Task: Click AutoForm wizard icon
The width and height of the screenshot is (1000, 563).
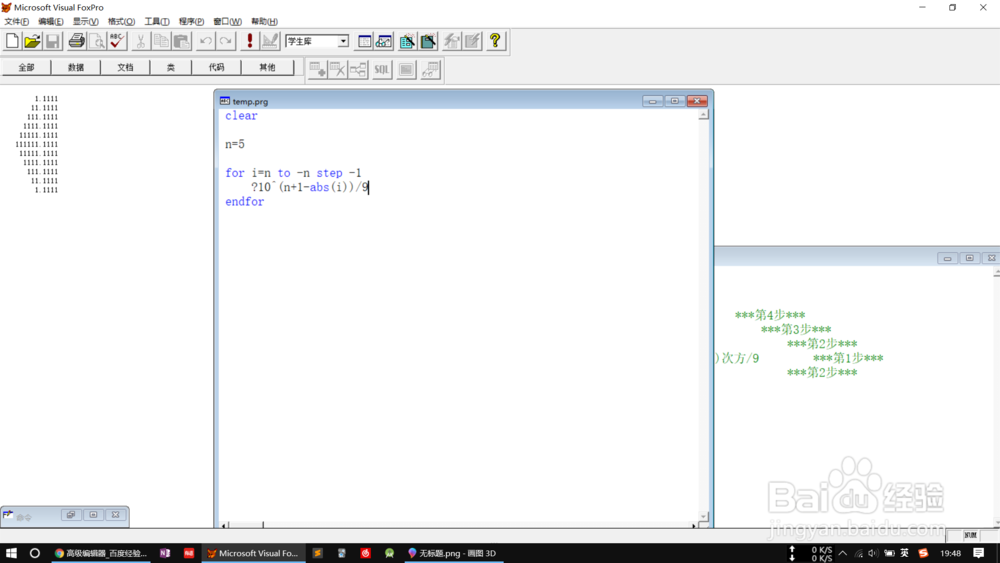Action: (452, 41)
